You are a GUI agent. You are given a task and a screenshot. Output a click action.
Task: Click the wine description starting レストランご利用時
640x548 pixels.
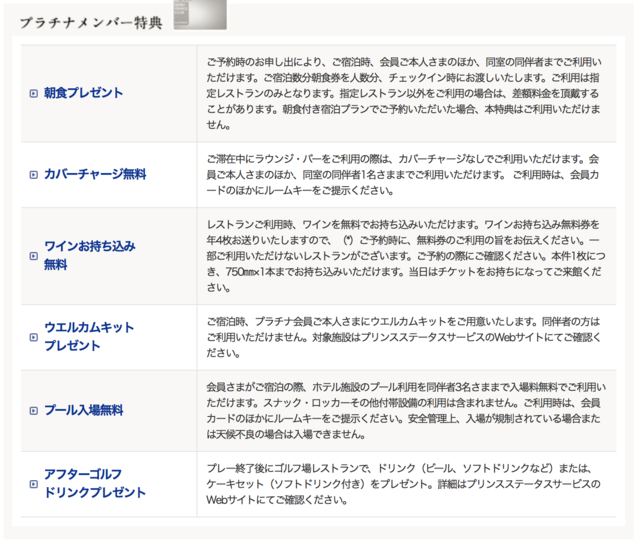click(x=406, y=256)
